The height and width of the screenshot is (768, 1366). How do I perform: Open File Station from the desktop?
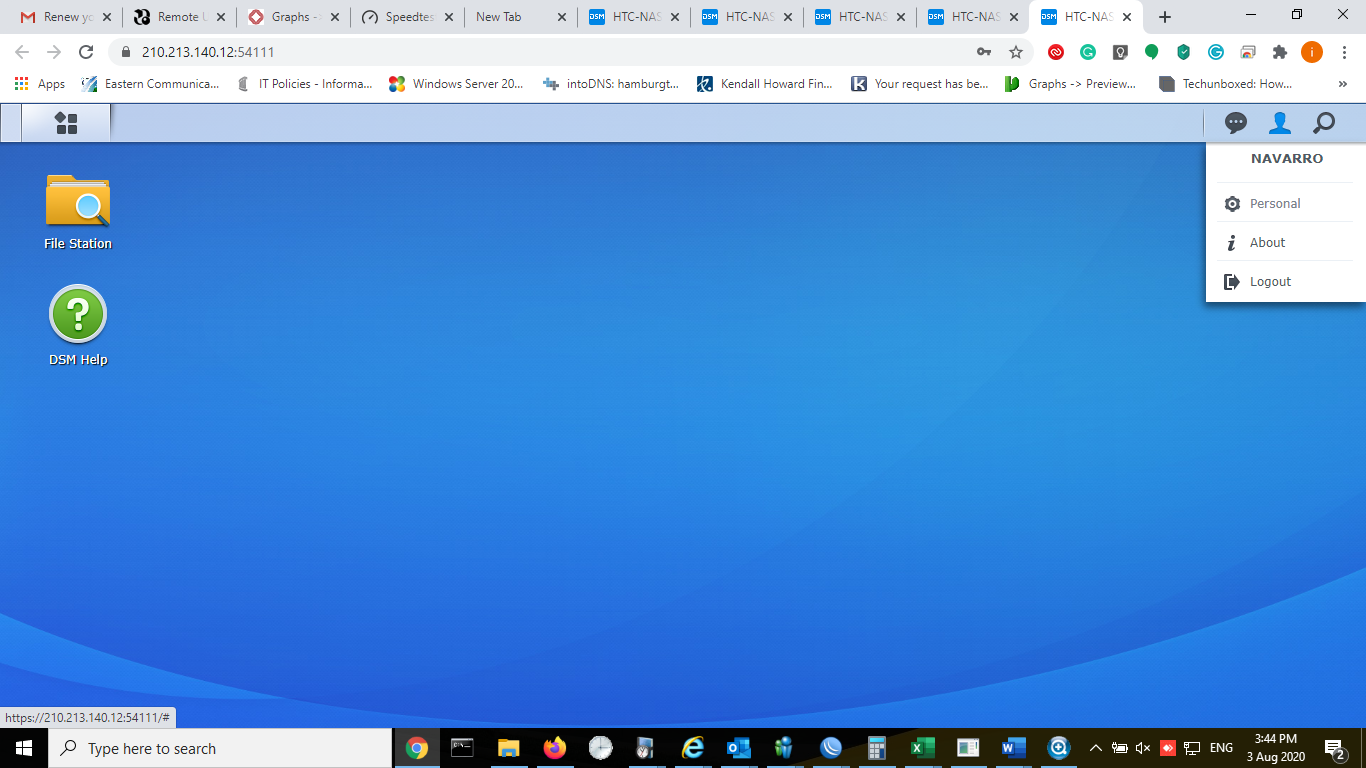click(78, 211)
